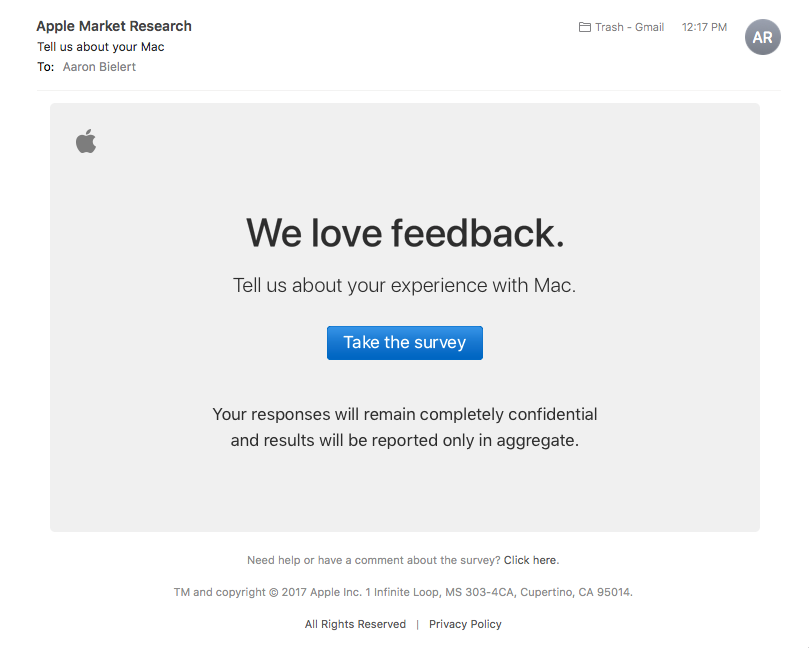
Task: Open the Click here help link
Action: pyautogui.click(x=531, y=560)
